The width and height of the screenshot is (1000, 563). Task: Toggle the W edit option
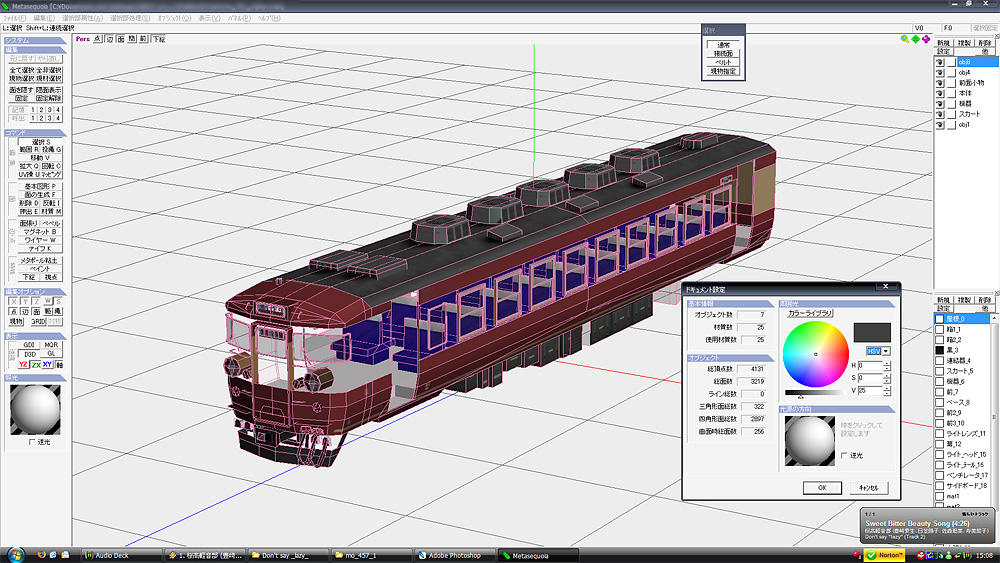(x=47, y=301)
